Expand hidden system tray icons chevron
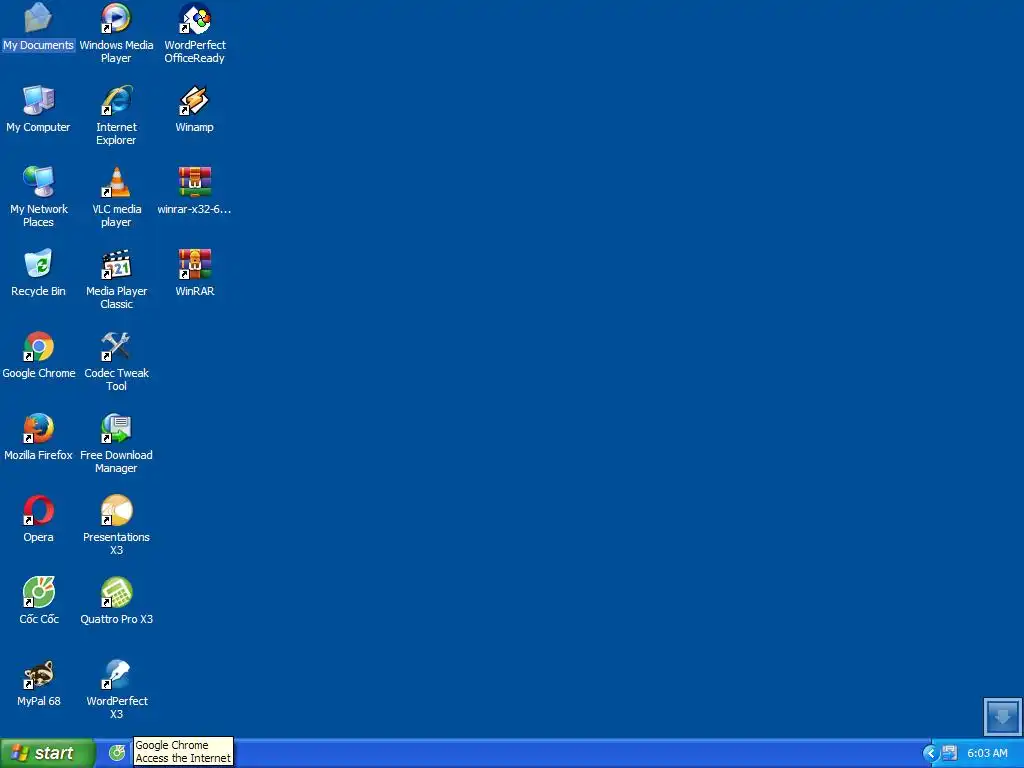This screenshot has width=1024, height=768. (931, 753)
